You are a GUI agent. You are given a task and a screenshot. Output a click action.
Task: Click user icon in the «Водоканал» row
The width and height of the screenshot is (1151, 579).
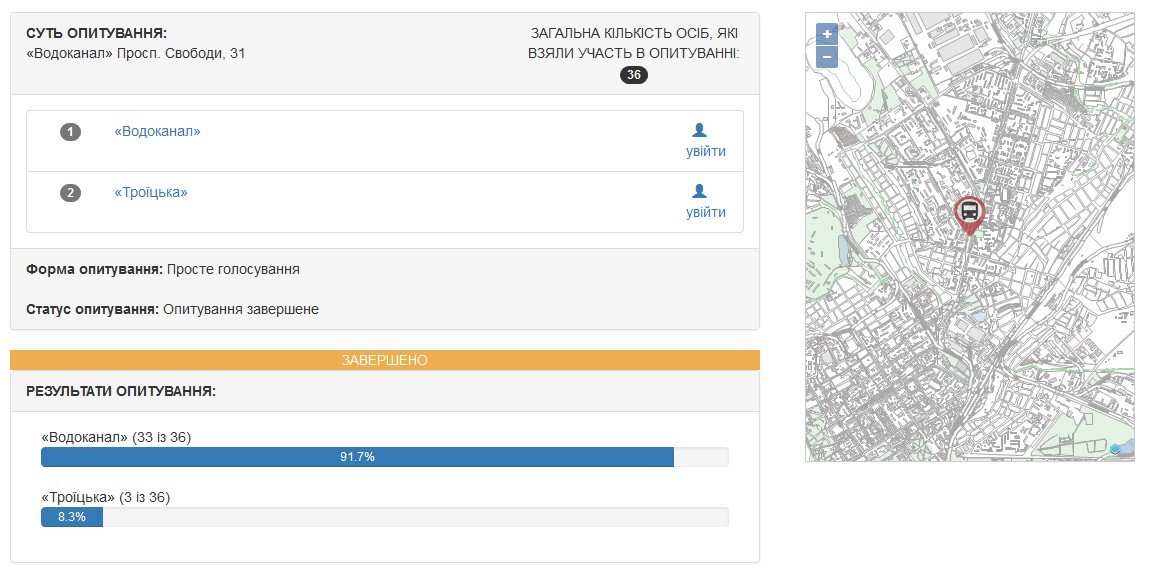699,130
